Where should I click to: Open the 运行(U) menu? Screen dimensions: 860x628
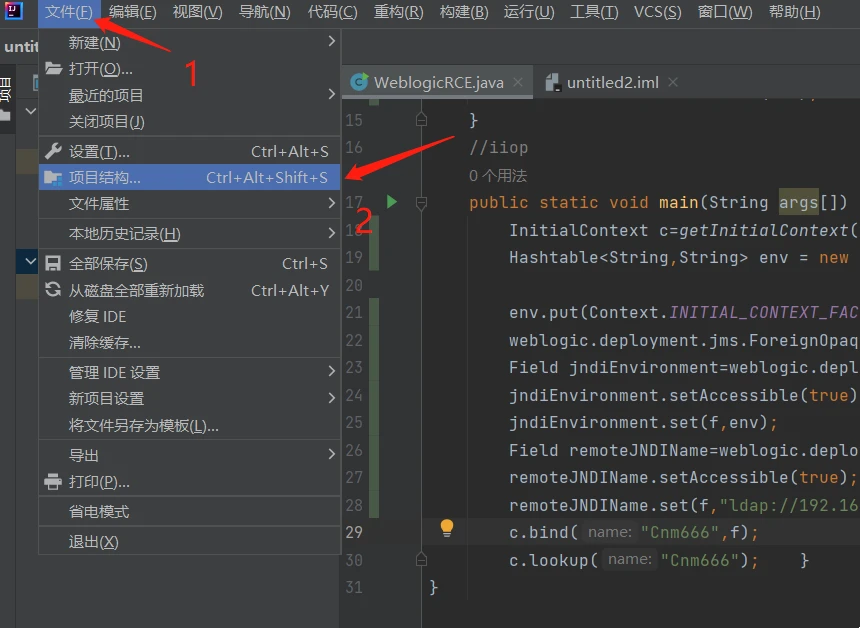coord(529,12)
